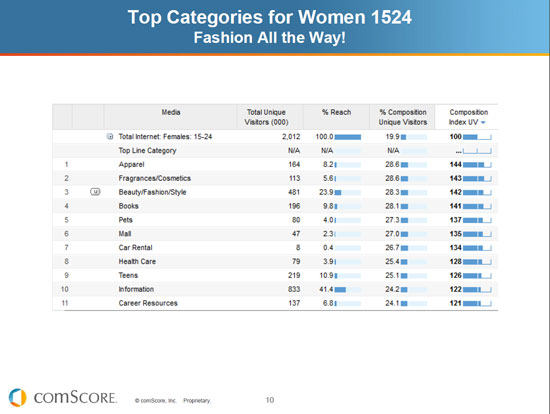Click the 833 unique visitors value
The height and width of the screenshot is (414, 550).
click(294, 289)
